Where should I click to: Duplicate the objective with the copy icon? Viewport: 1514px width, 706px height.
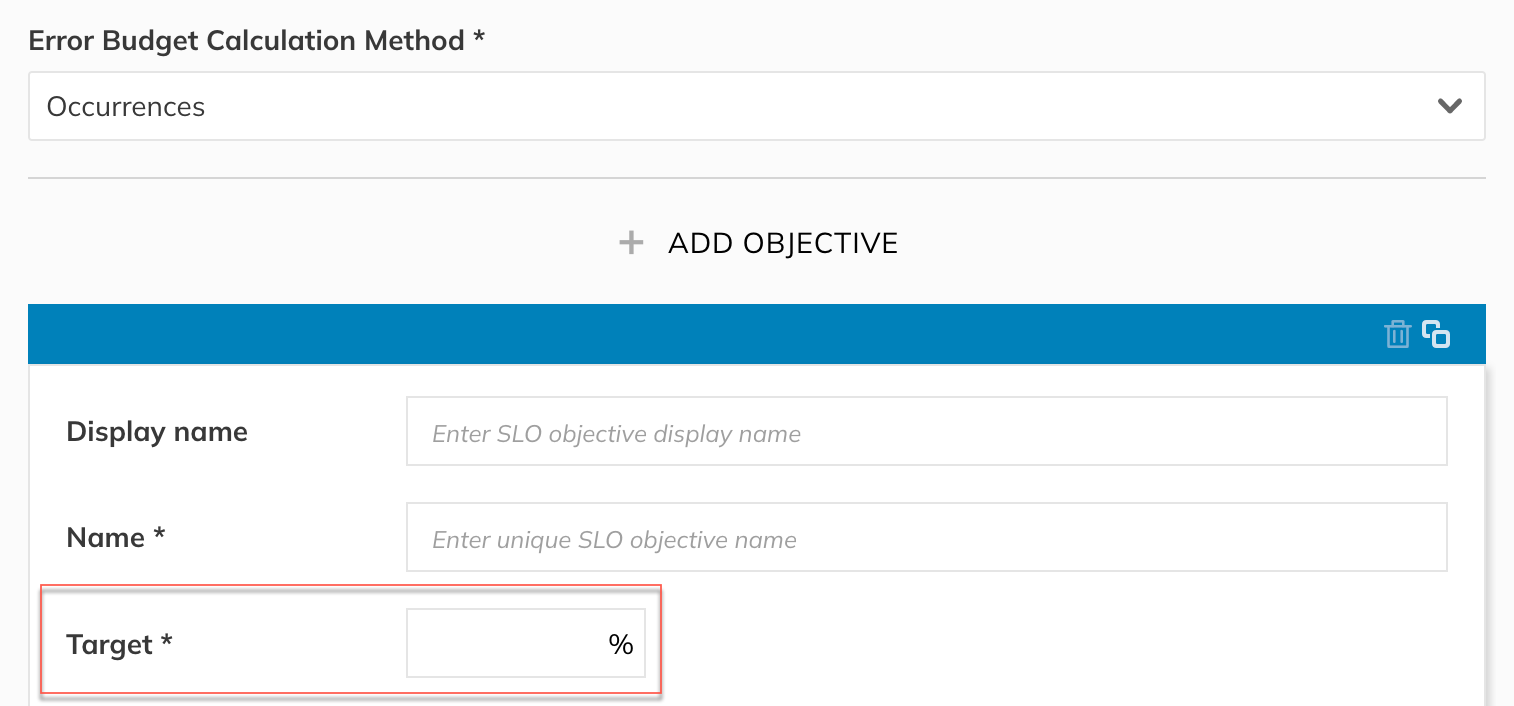point(1436,334)
